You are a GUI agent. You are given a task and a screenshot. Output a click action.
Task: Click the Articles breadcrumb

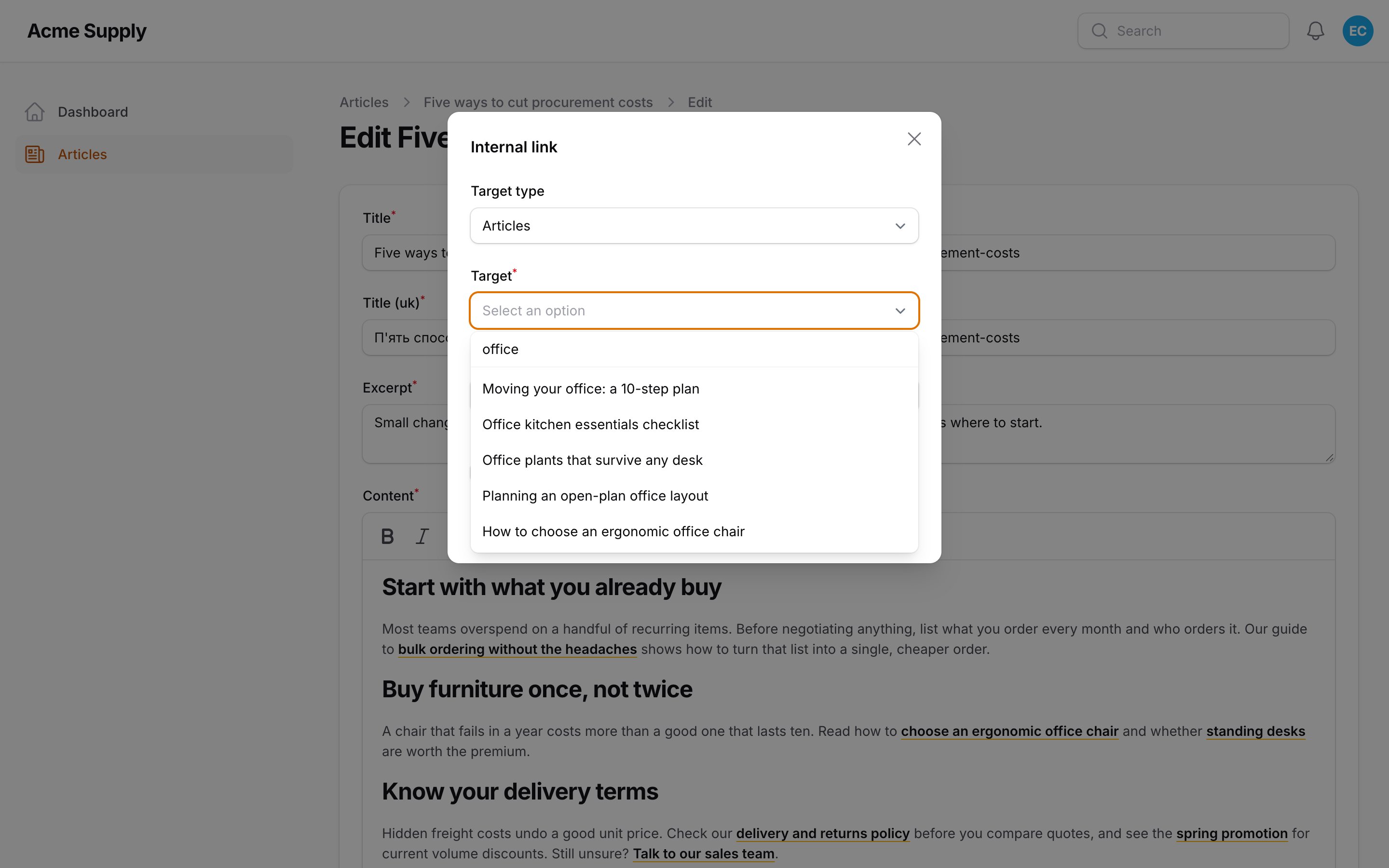pos(364,102)
